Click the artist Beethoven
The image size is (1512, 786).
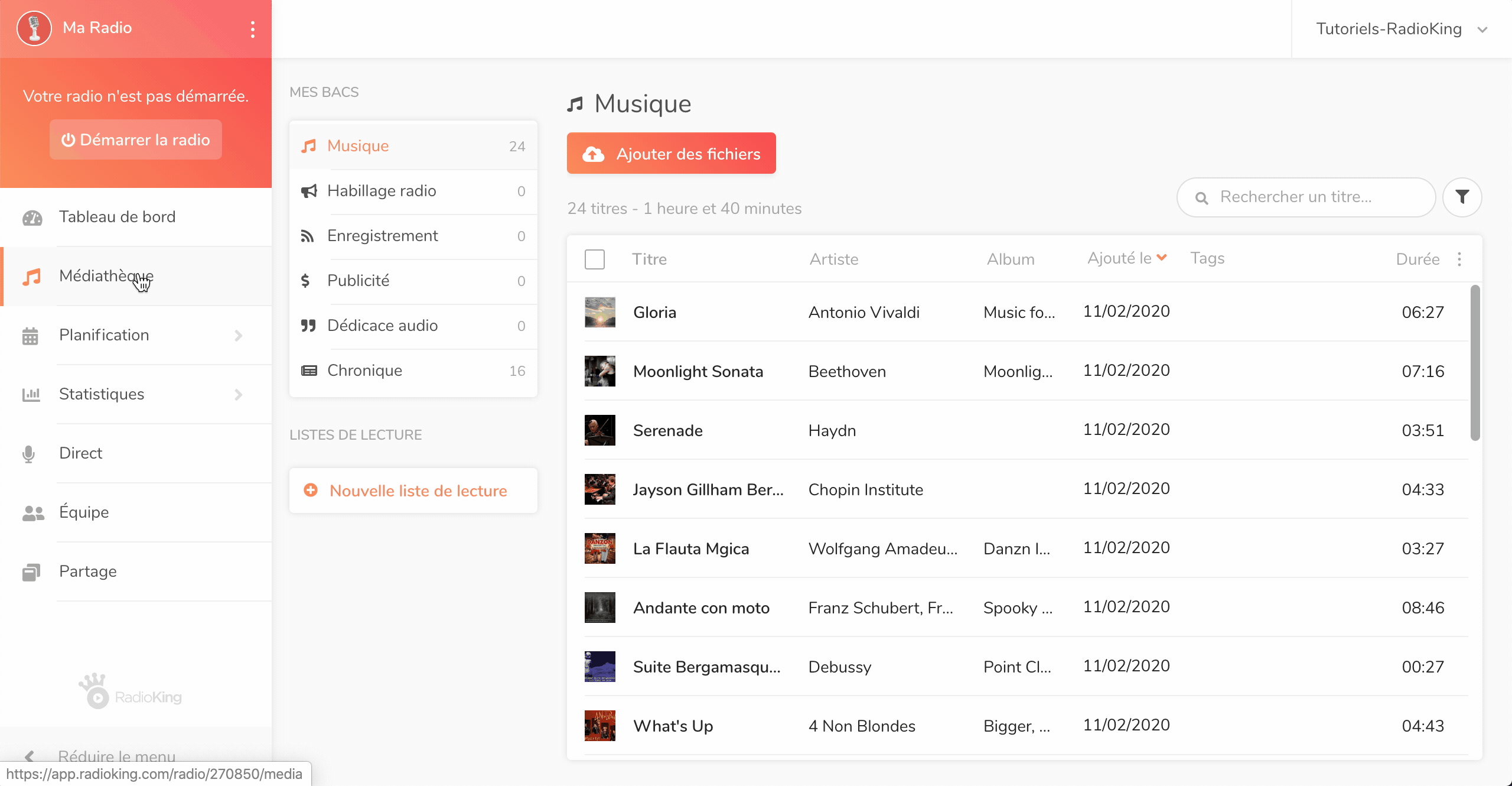pos(847,372)
